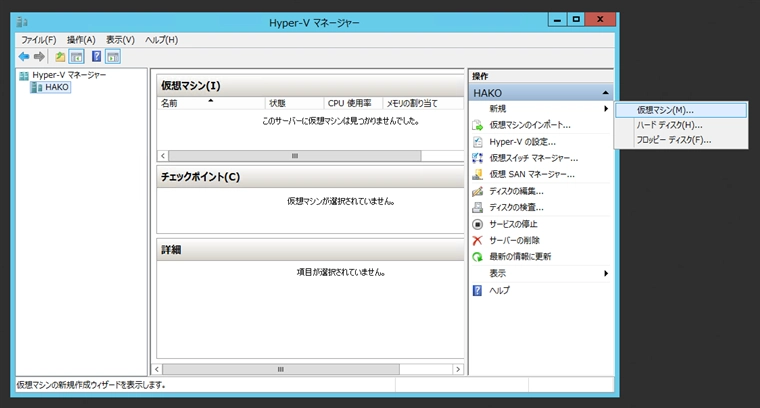This screenshot has width=760, height=408.
Task: Click the blue Help toolbar icon
Action: pyautogui.click(x=96, y=57)
